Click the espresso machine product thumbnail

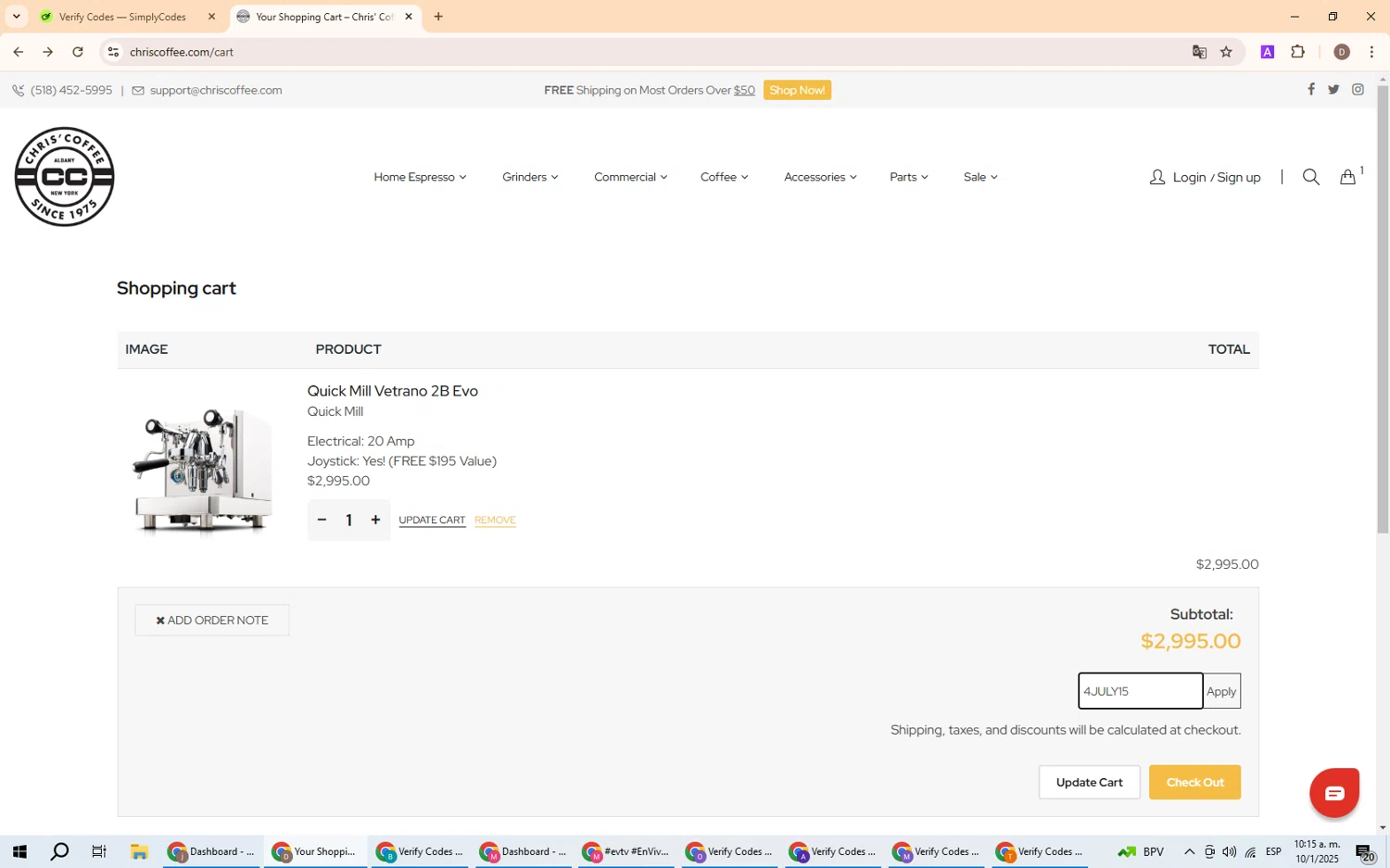tap(203, 470)
